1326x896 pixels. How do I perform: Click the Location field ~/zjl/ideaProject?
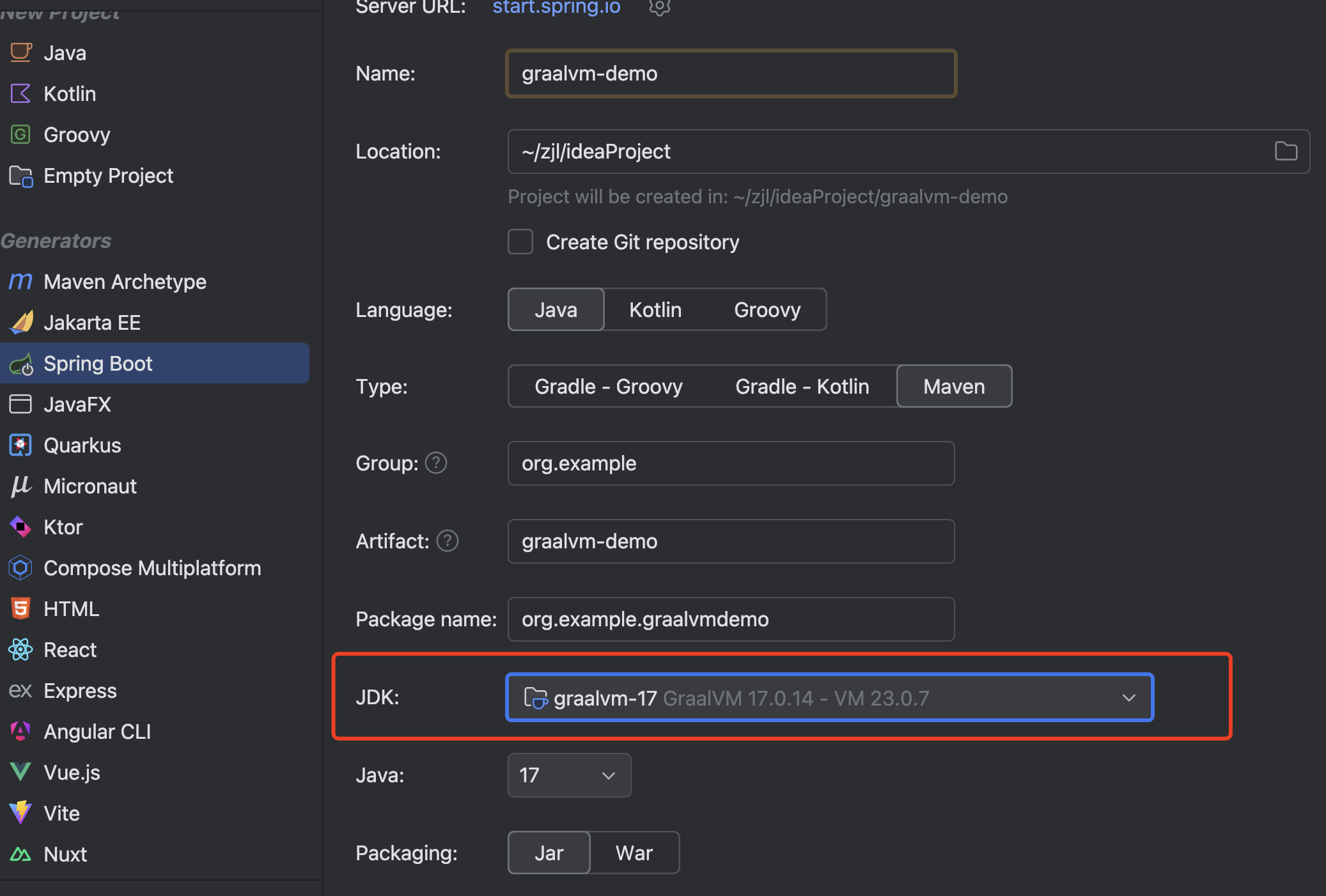point(909,151)
